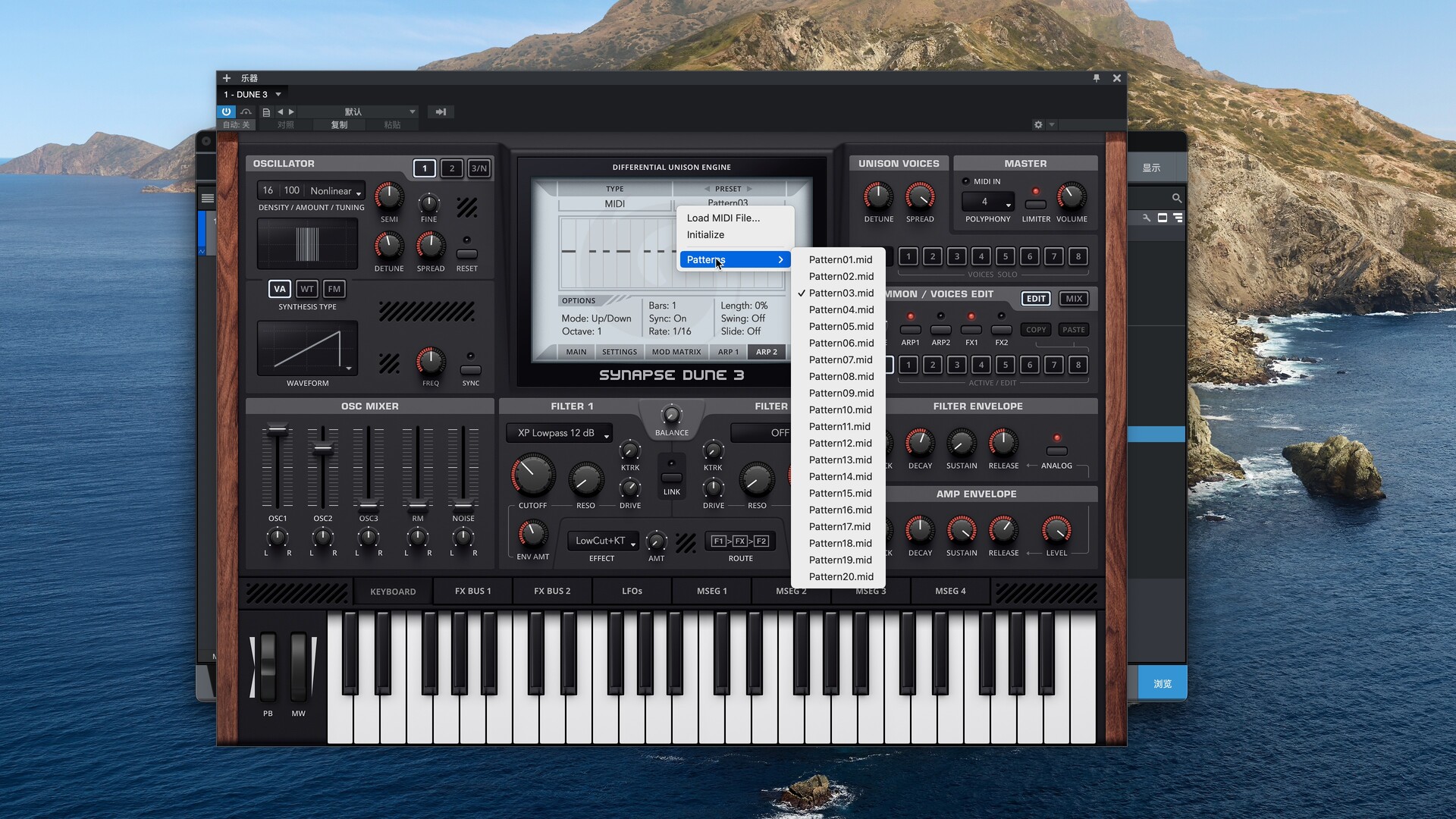This screenshot has height=819, width=1456.
Task: Open the plugin settings gear icon
Action: [1038, 125]
